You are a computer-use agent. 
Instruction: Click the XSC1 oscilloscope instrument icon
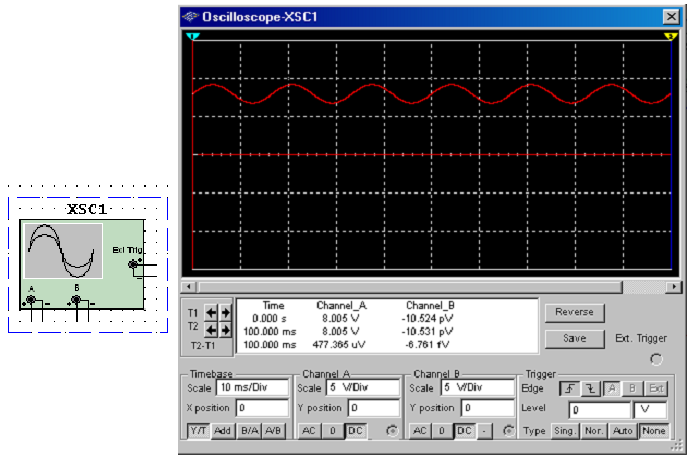point(64,250)
